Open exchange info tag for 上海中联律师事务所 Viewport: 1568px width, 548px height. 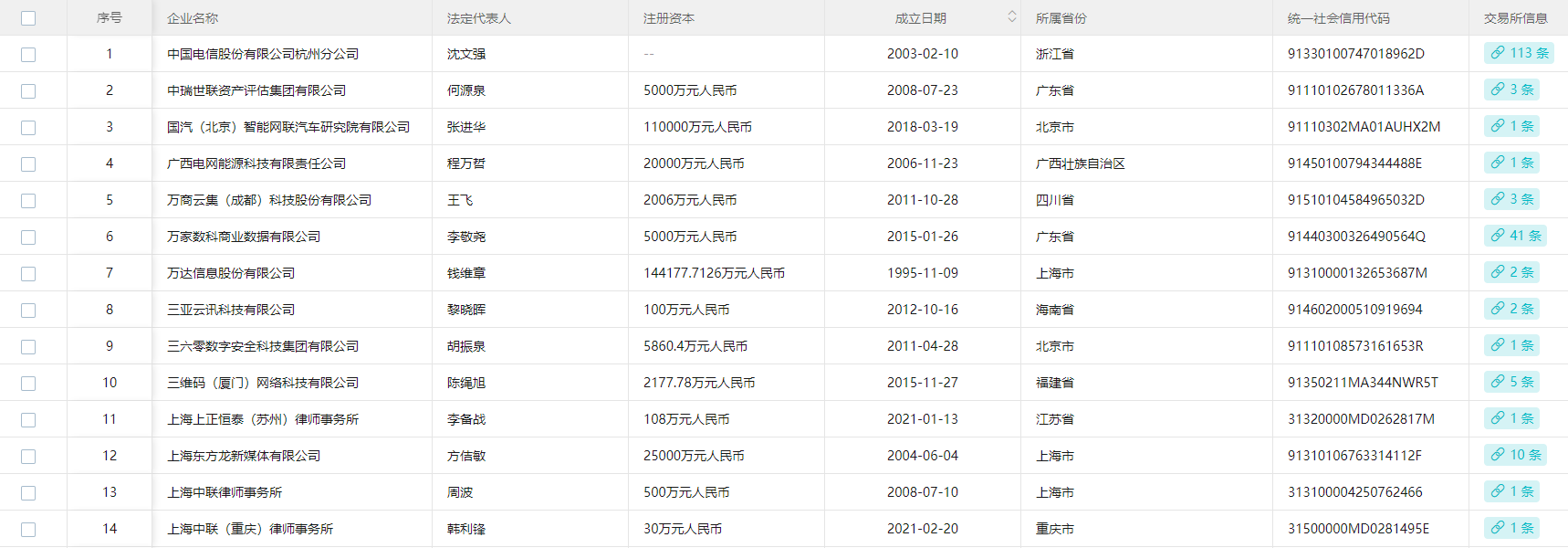1511,491
